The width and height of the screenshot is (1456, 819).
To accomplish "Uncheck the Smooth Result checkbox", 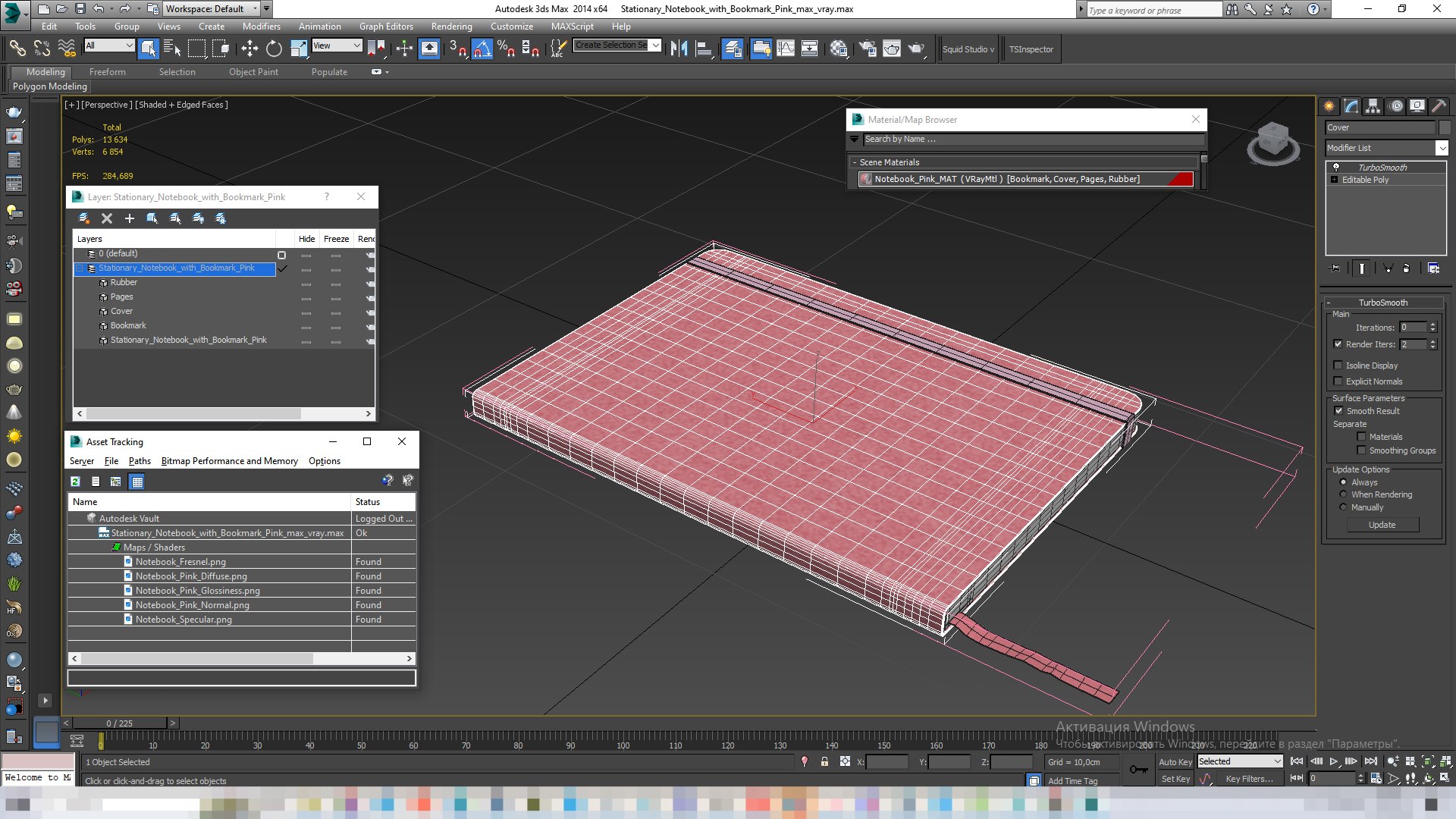I will (x=1338, y=411).
